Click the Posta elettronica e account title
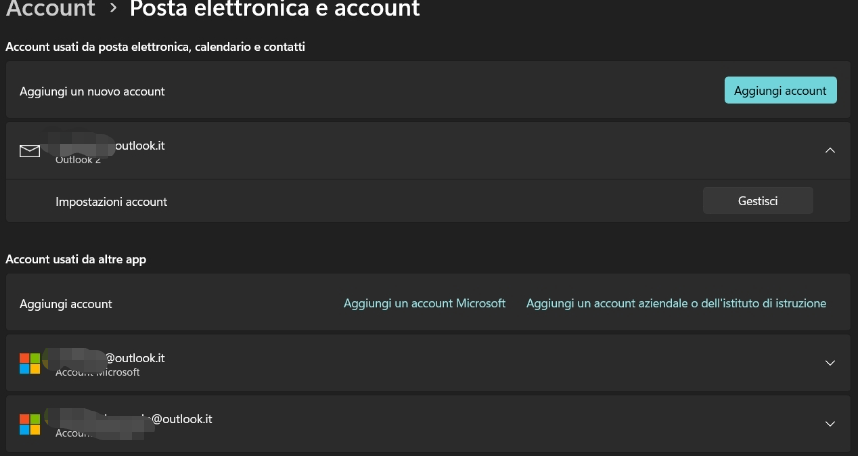 [274, 8]
